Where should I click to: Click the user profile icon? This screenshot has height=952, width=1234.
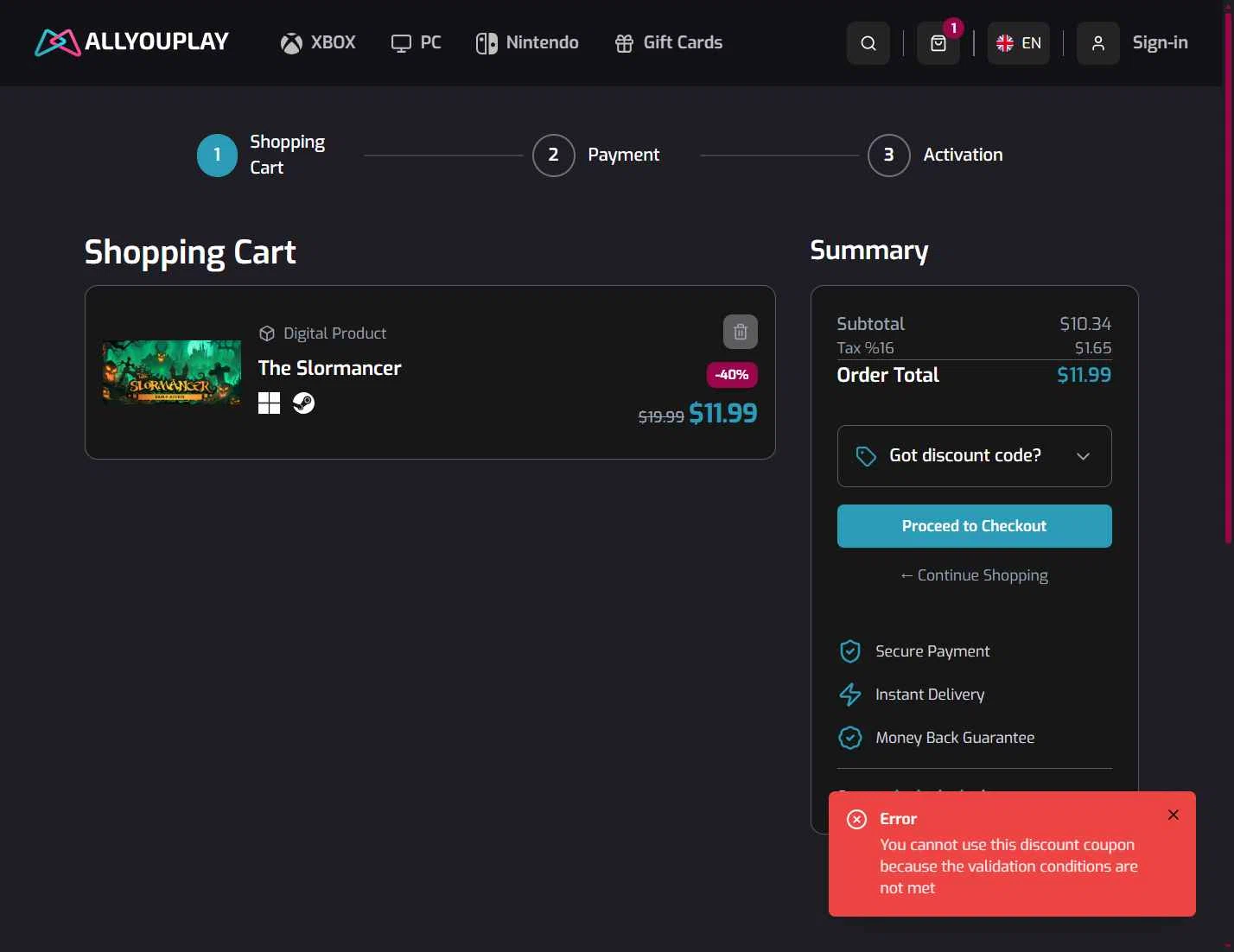coord(1098,43)
